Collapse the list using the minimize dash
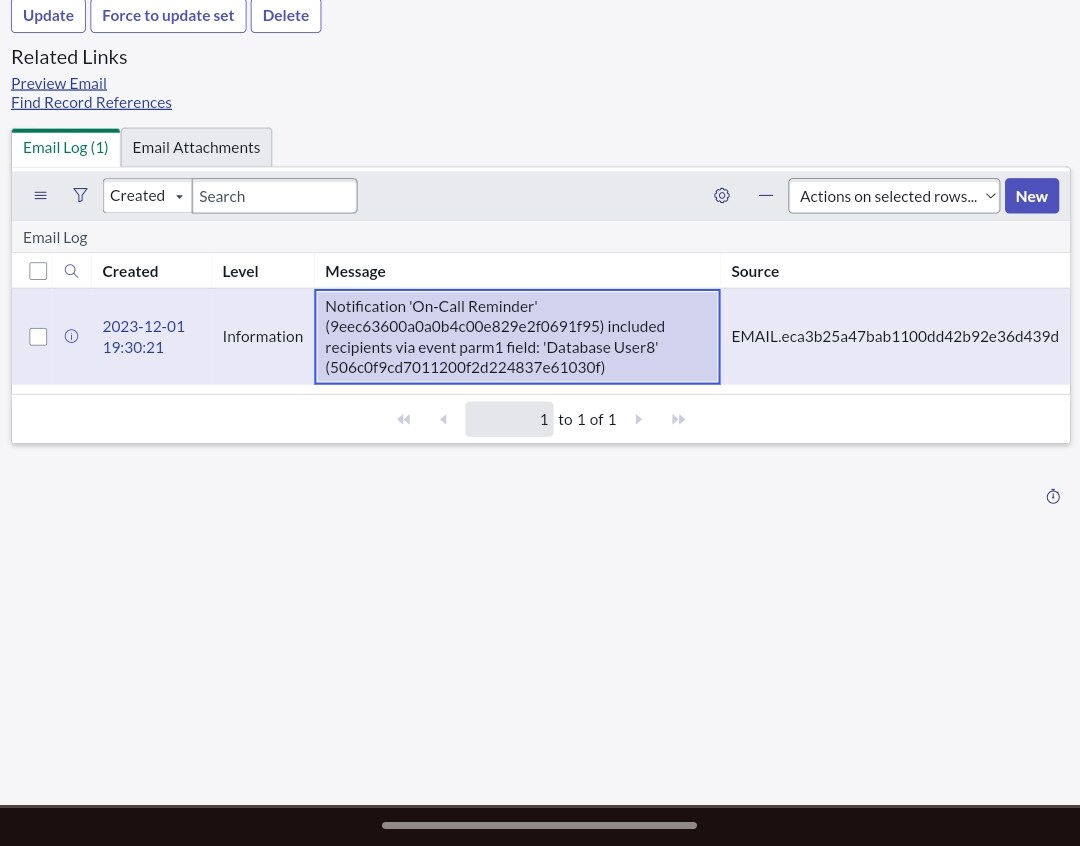 coord(765,194)
